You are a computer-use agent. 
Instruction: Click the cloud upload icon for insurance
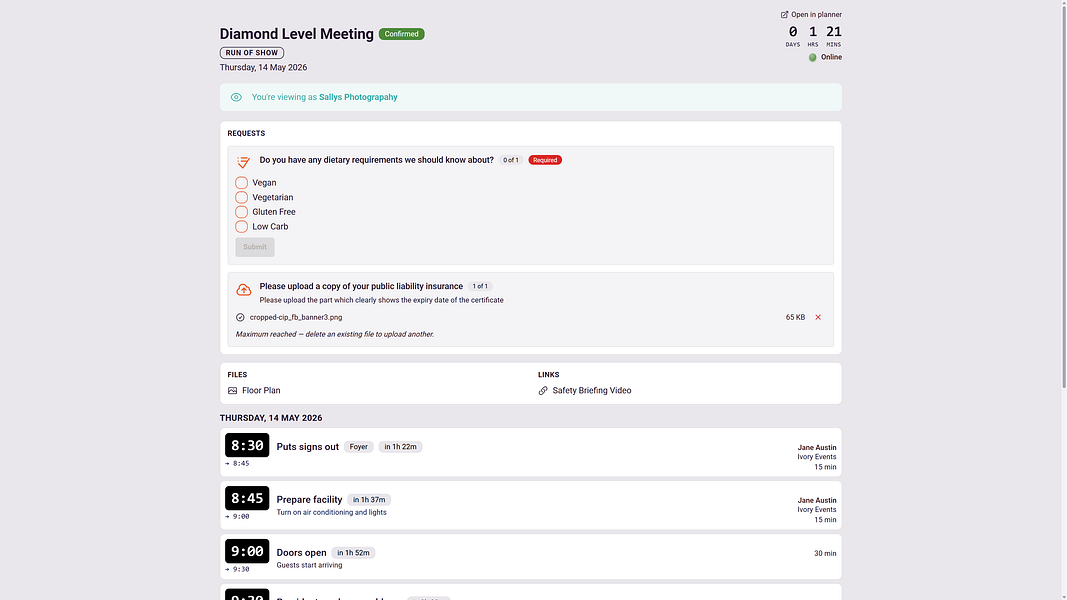coord(244,290)
